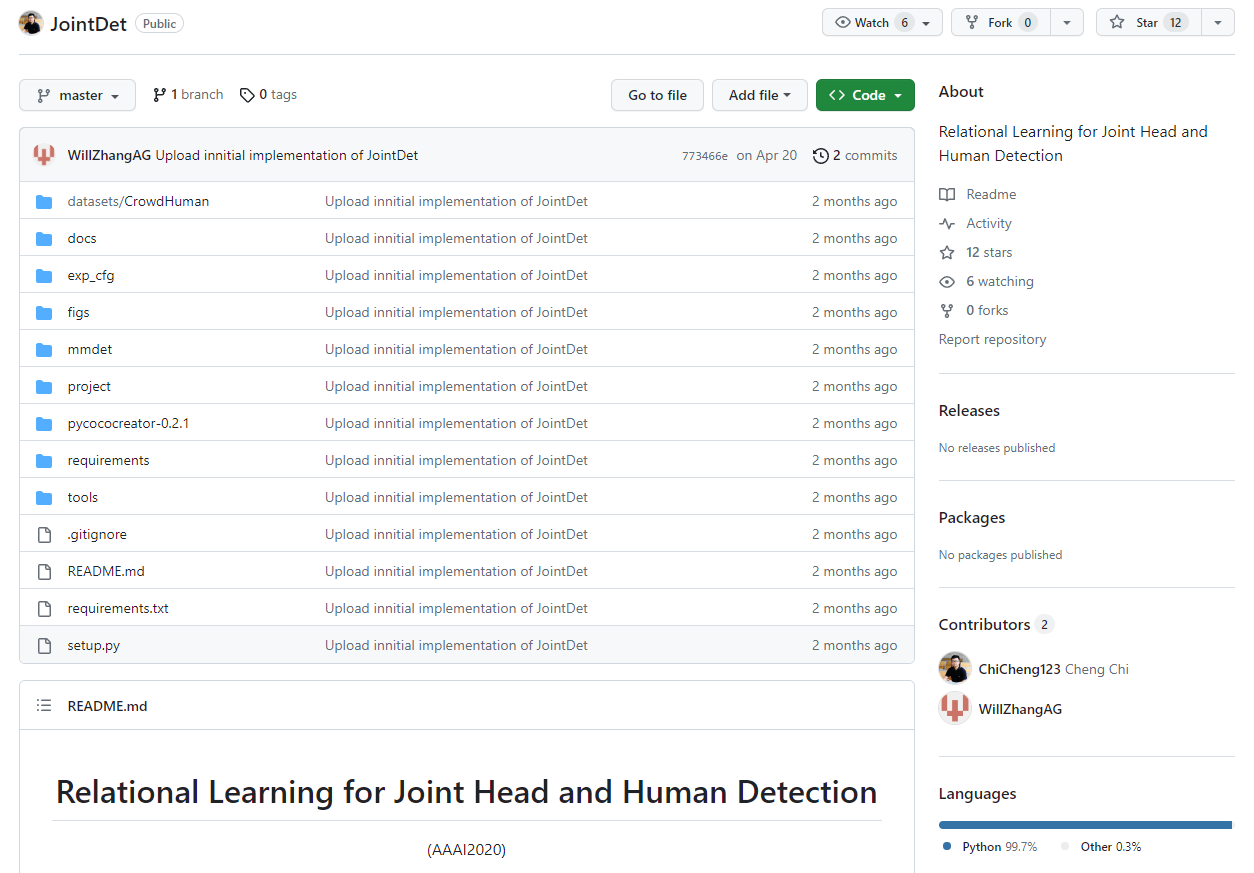Open the latest commit message link in header

[287, 155]
